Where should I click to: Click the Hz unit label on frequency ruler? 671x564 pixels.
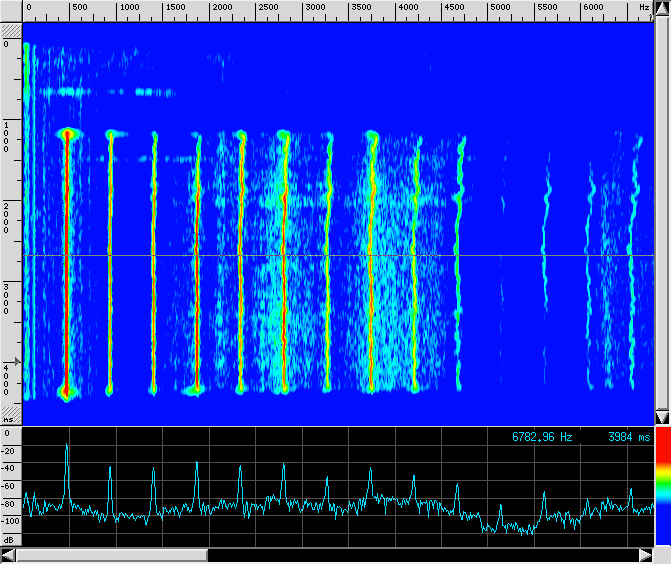tap(643, 8)
